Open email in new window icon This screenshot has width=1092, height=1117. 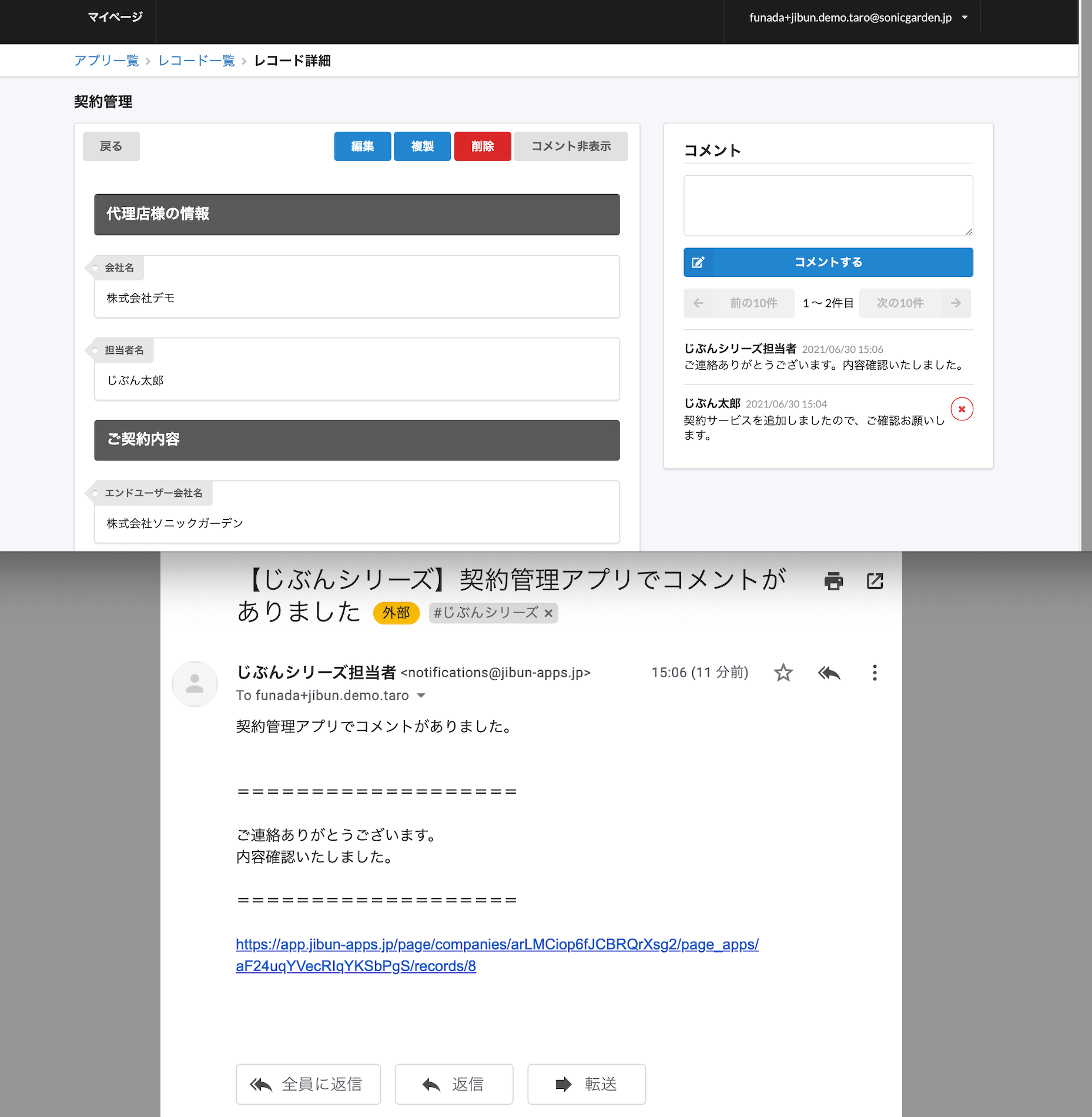875,581
